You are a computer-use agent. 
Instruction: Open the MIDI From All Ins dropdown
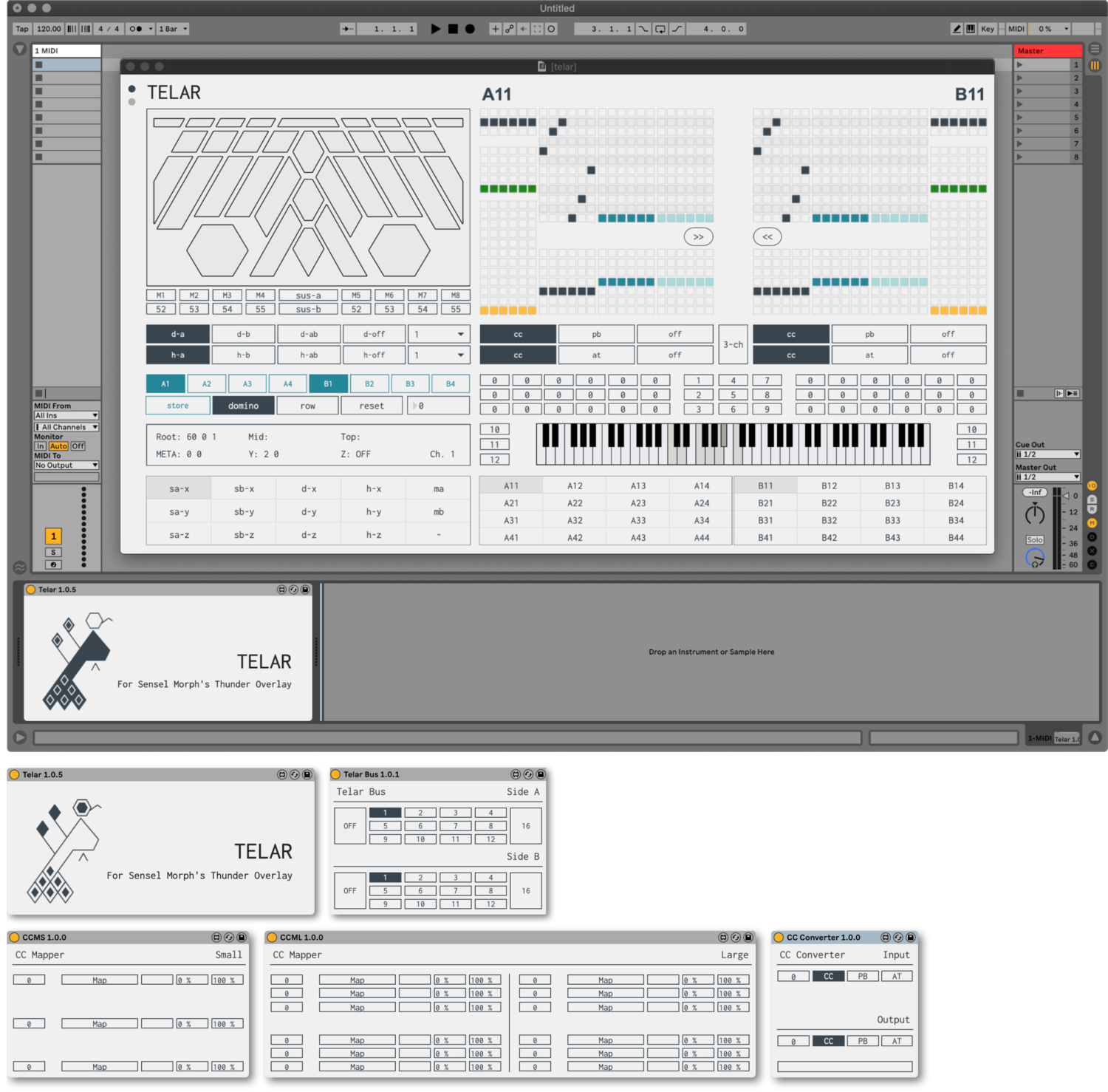66,416
